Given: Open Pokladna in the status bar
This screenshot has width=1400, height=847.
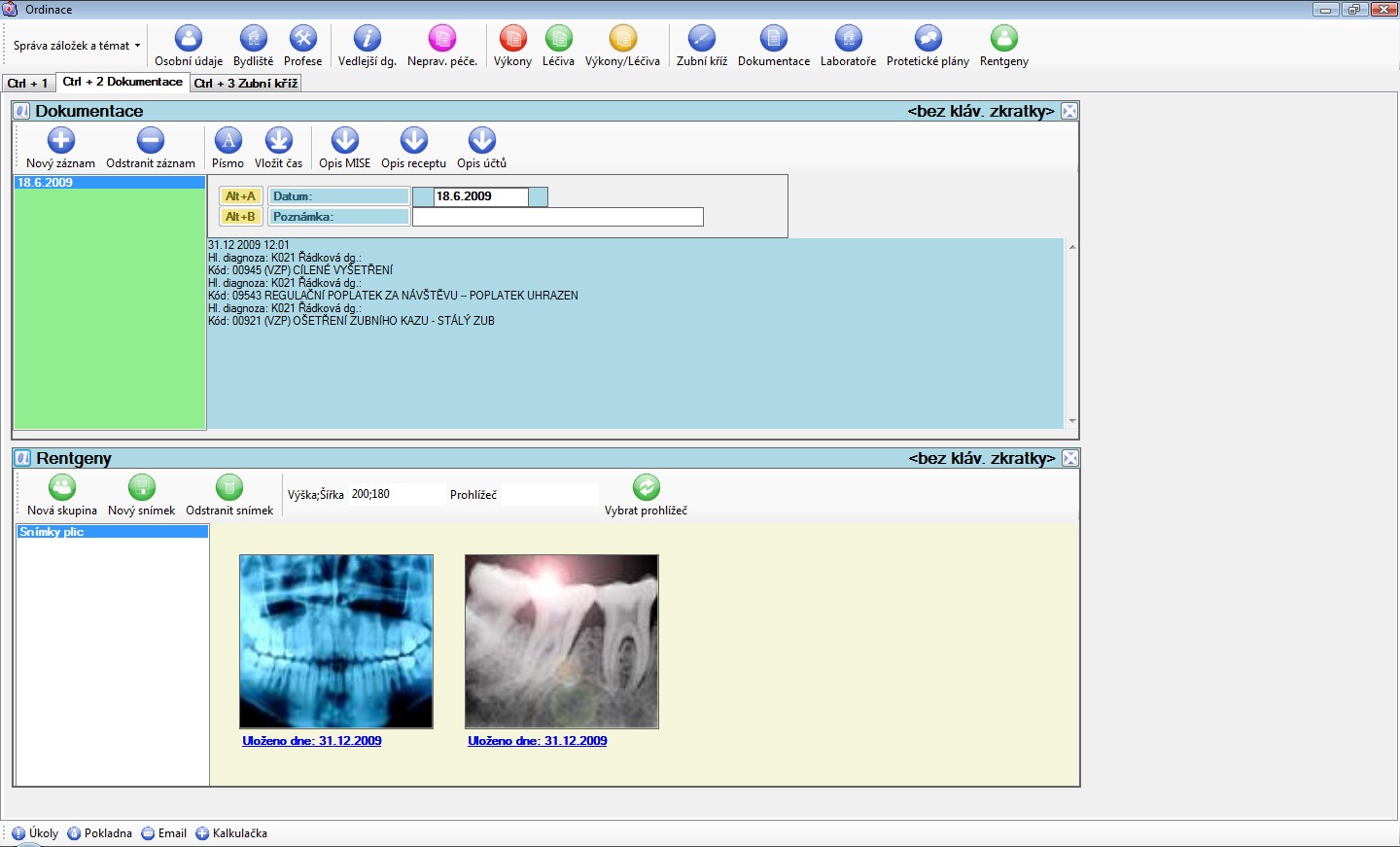Looking at the screenshot, I should [99, 833].
